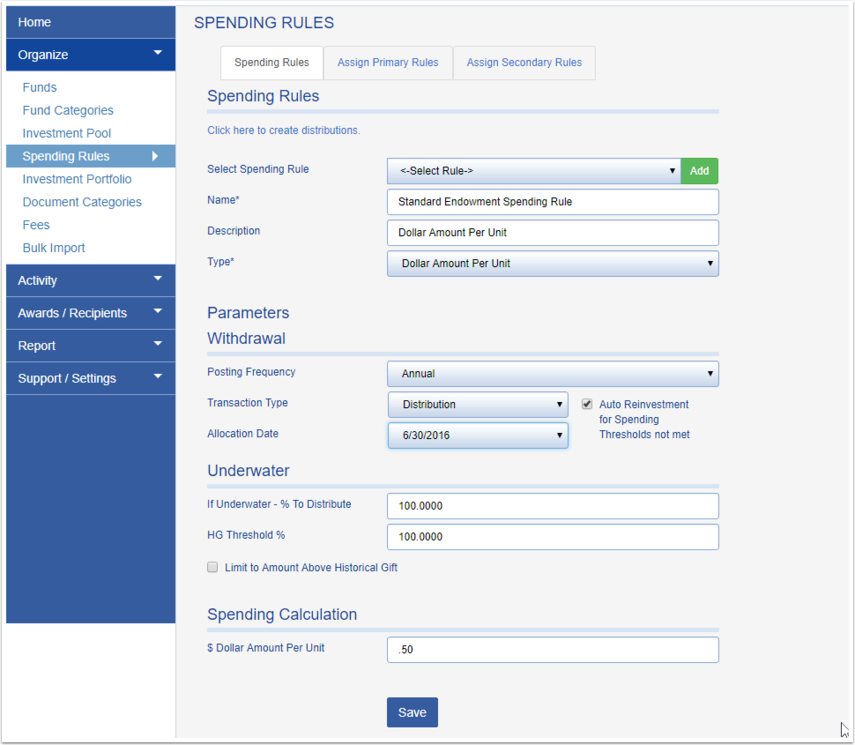Open the Type dropdown
Screen dimensions: 855x745
[553, 263]
